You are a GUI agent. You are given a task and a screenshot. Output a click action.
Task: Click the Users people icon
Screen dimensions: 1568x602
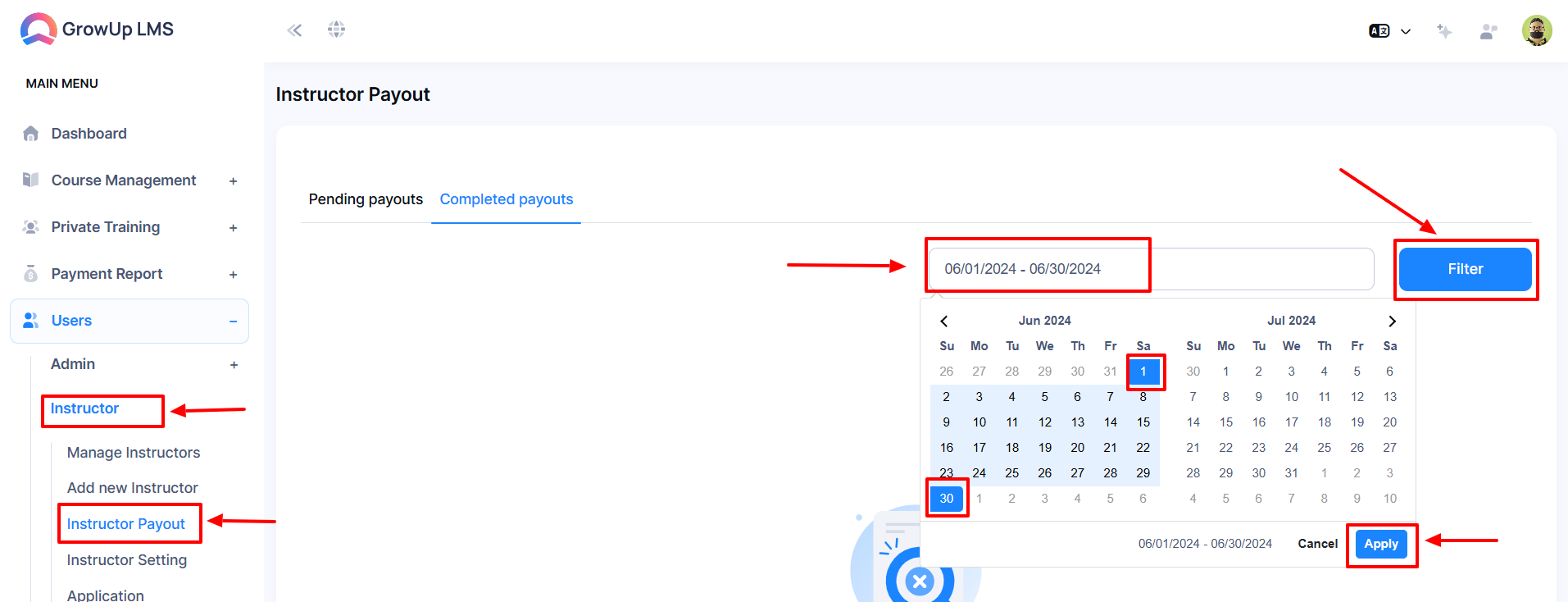(x=31, y=320)
